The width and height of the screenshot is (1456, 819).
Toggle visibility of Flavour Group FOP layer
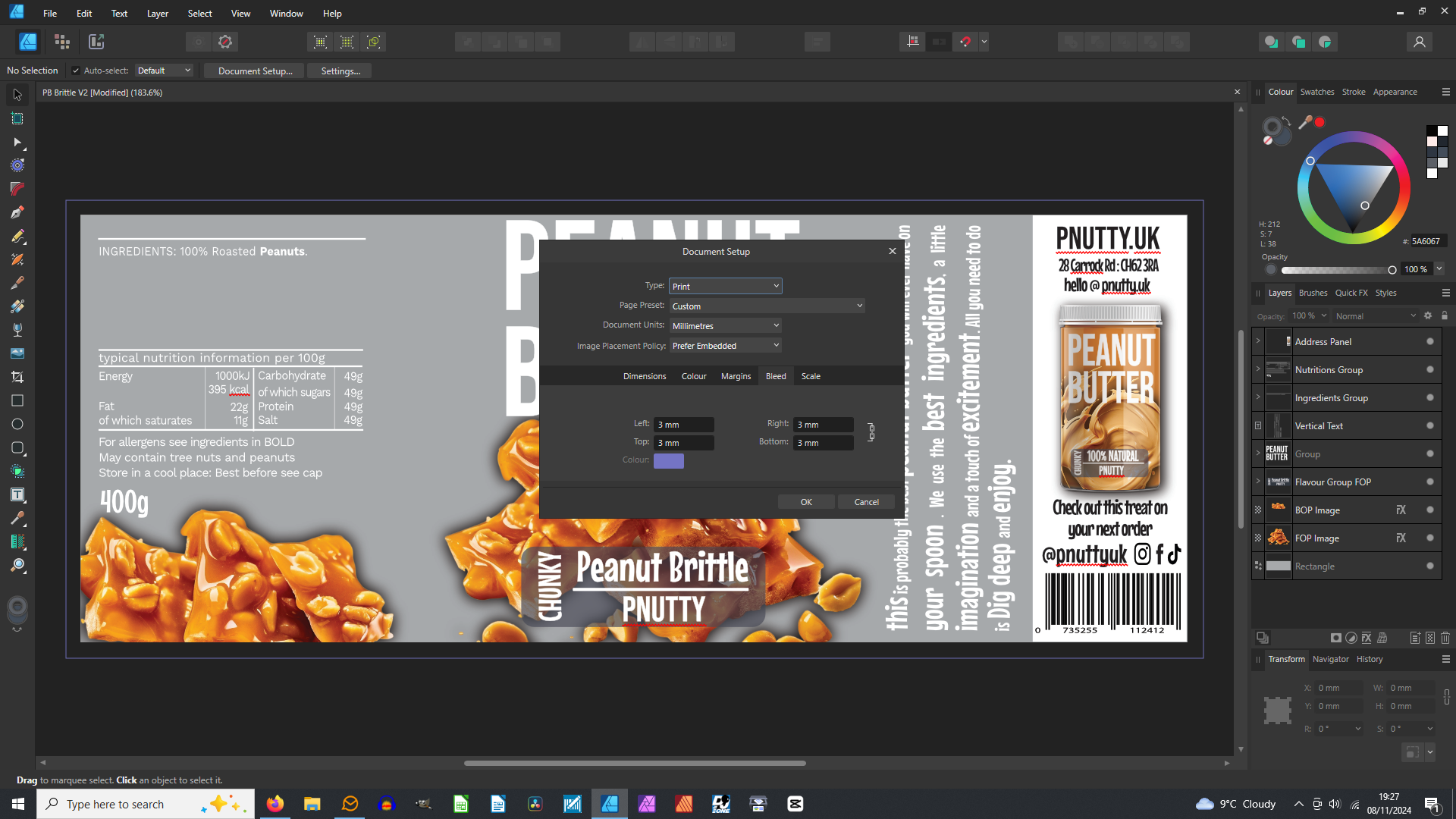[1430, 482]
